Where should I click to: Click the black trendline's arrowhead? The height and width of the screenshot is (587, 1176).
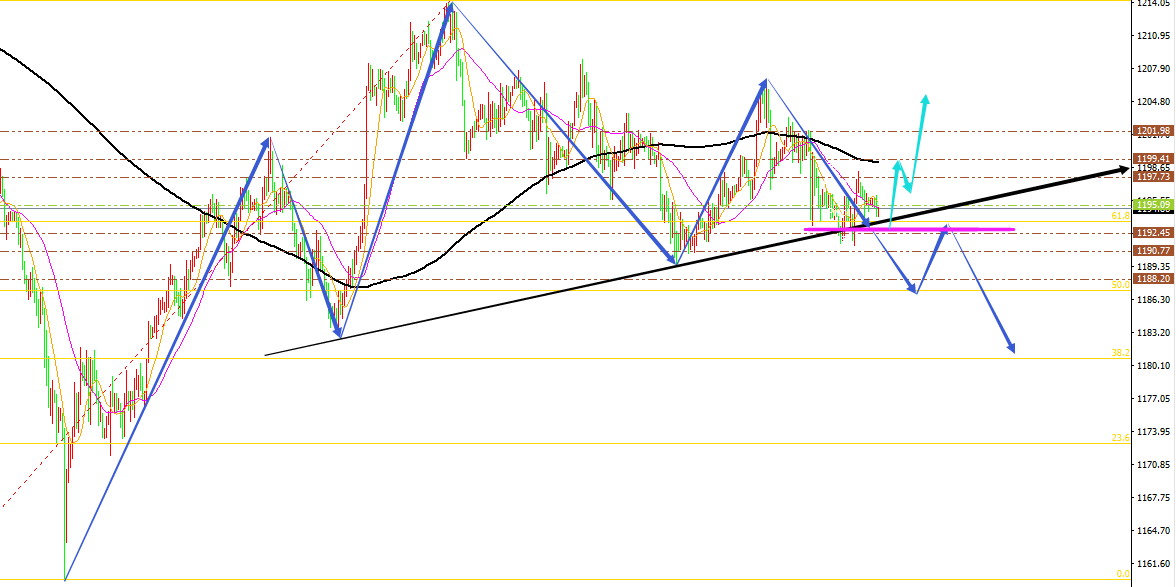tap(1122, 170)
